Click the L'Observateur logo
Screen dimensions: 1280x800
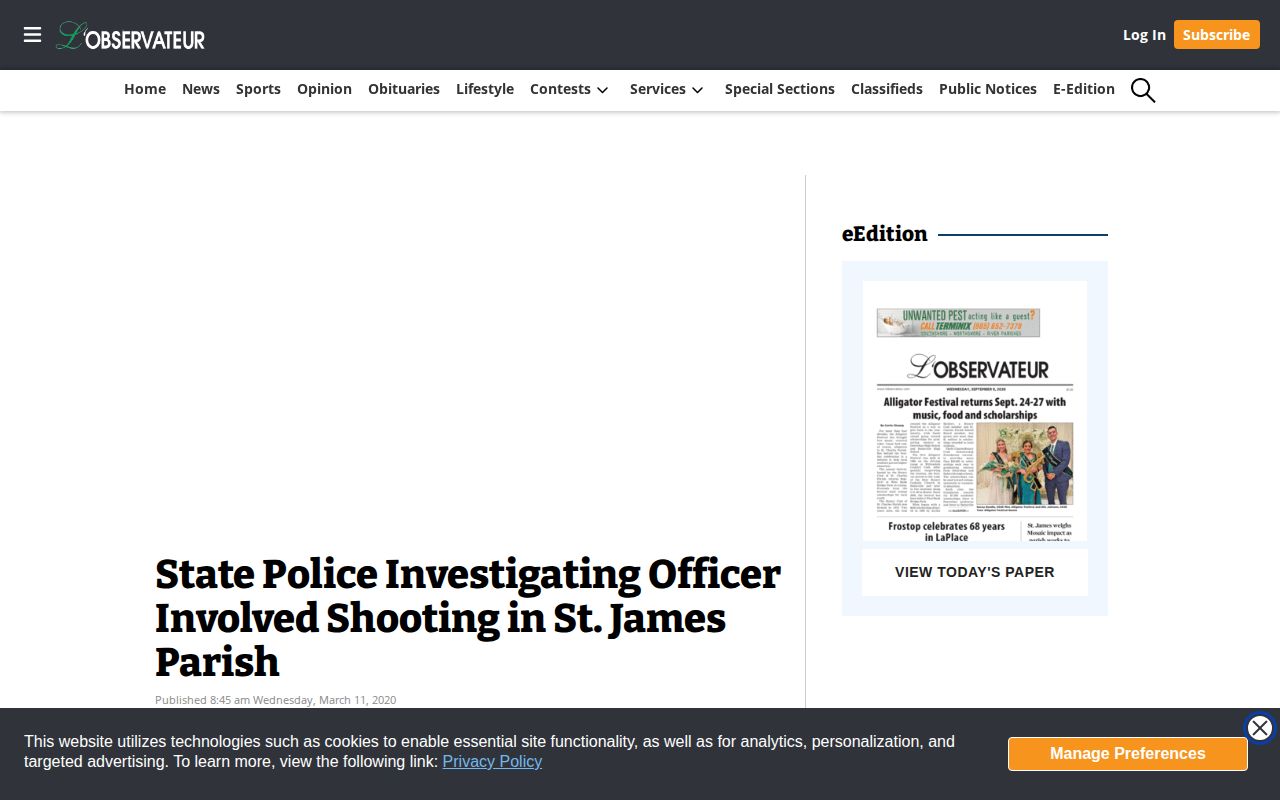coord(131,36)
